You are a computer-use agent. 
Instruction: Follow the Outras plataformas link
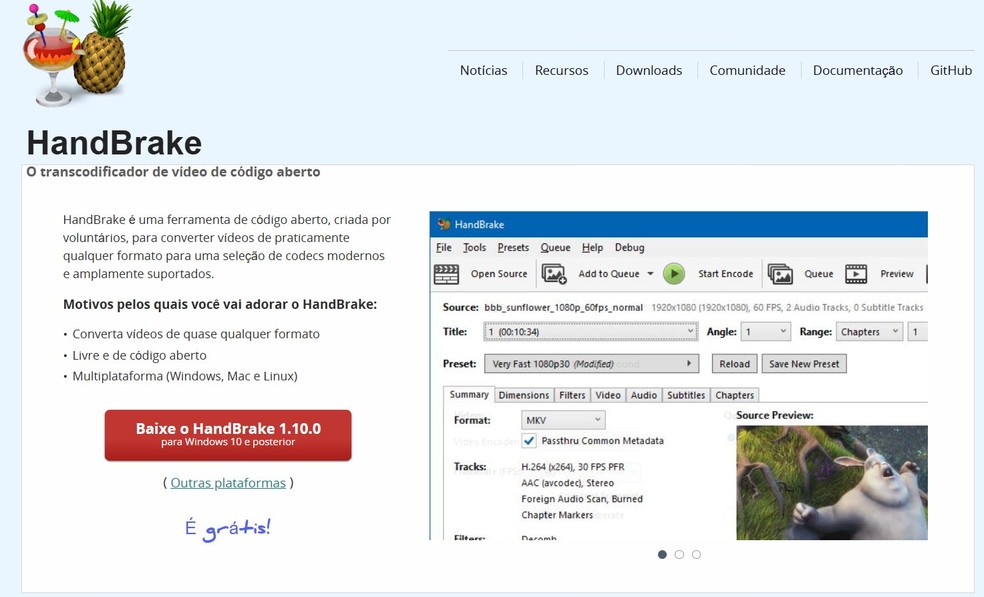tap(228, 483)
